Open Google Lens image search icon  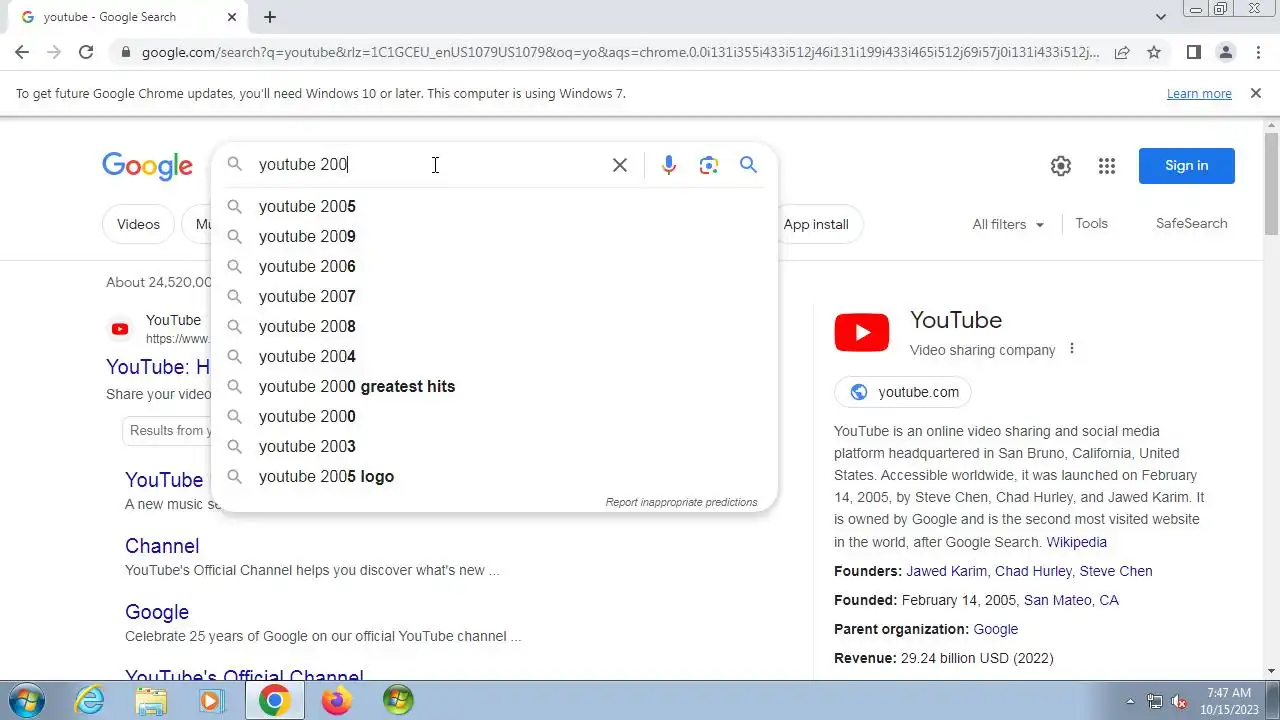pos(709,165)
